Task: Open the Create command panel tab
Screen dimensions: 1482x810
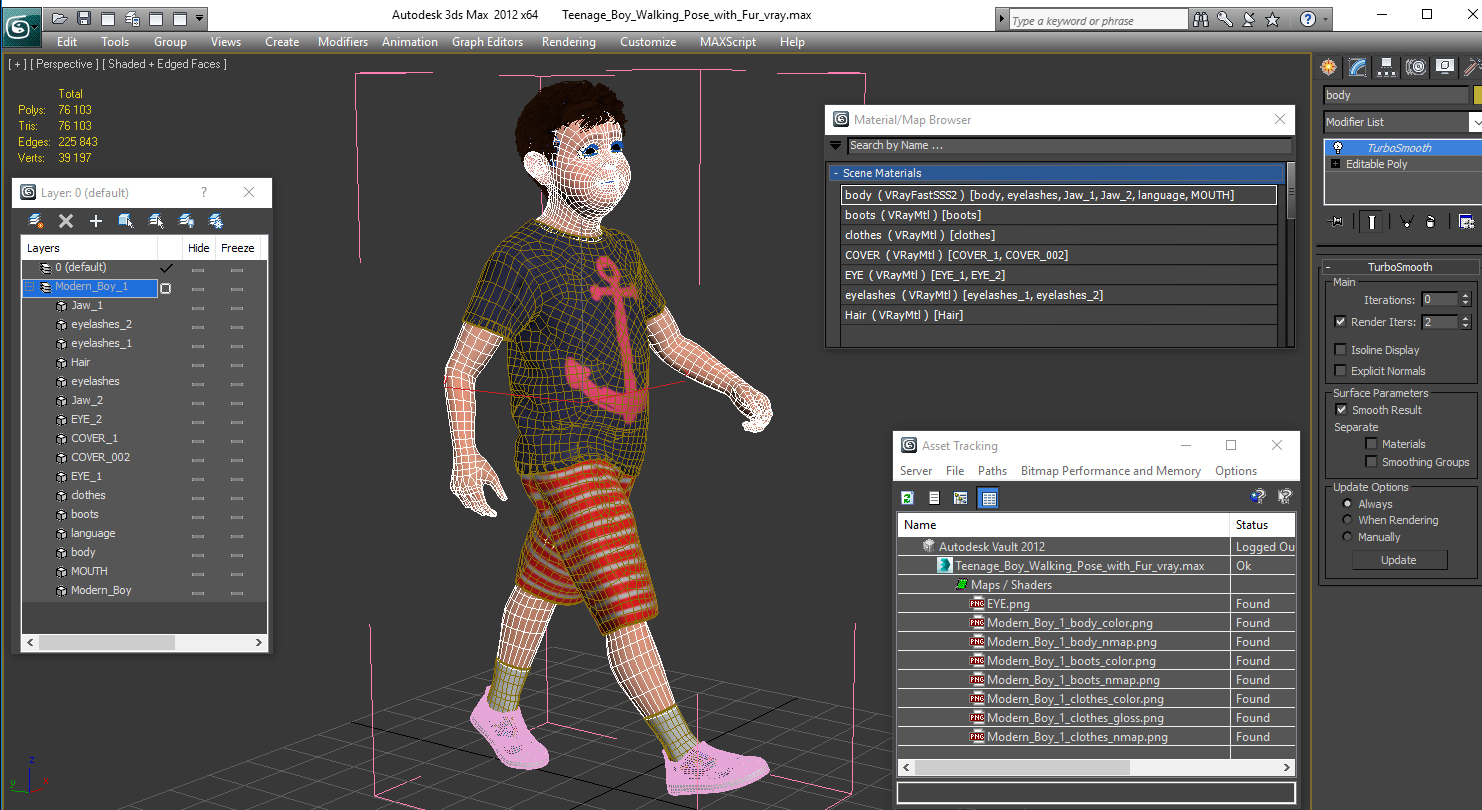Action: pyautogui.click(x=1328, y=67)
